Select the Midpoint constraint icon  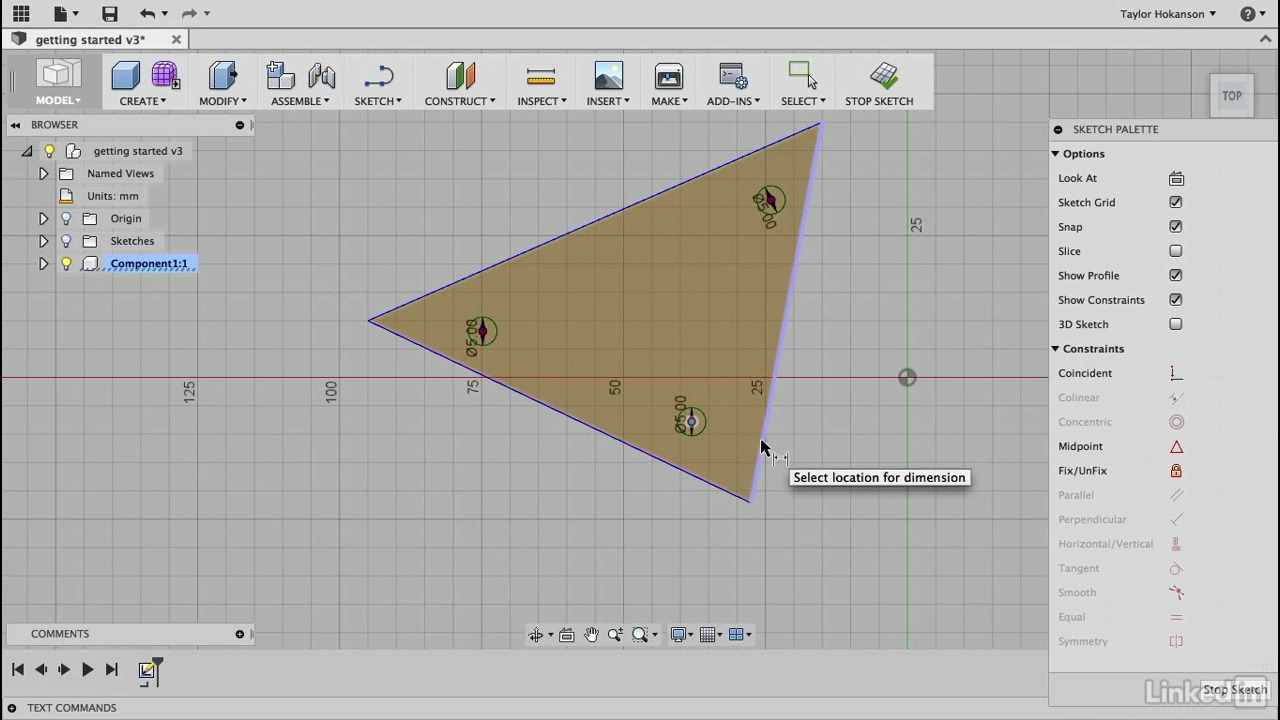point(1176,447)
